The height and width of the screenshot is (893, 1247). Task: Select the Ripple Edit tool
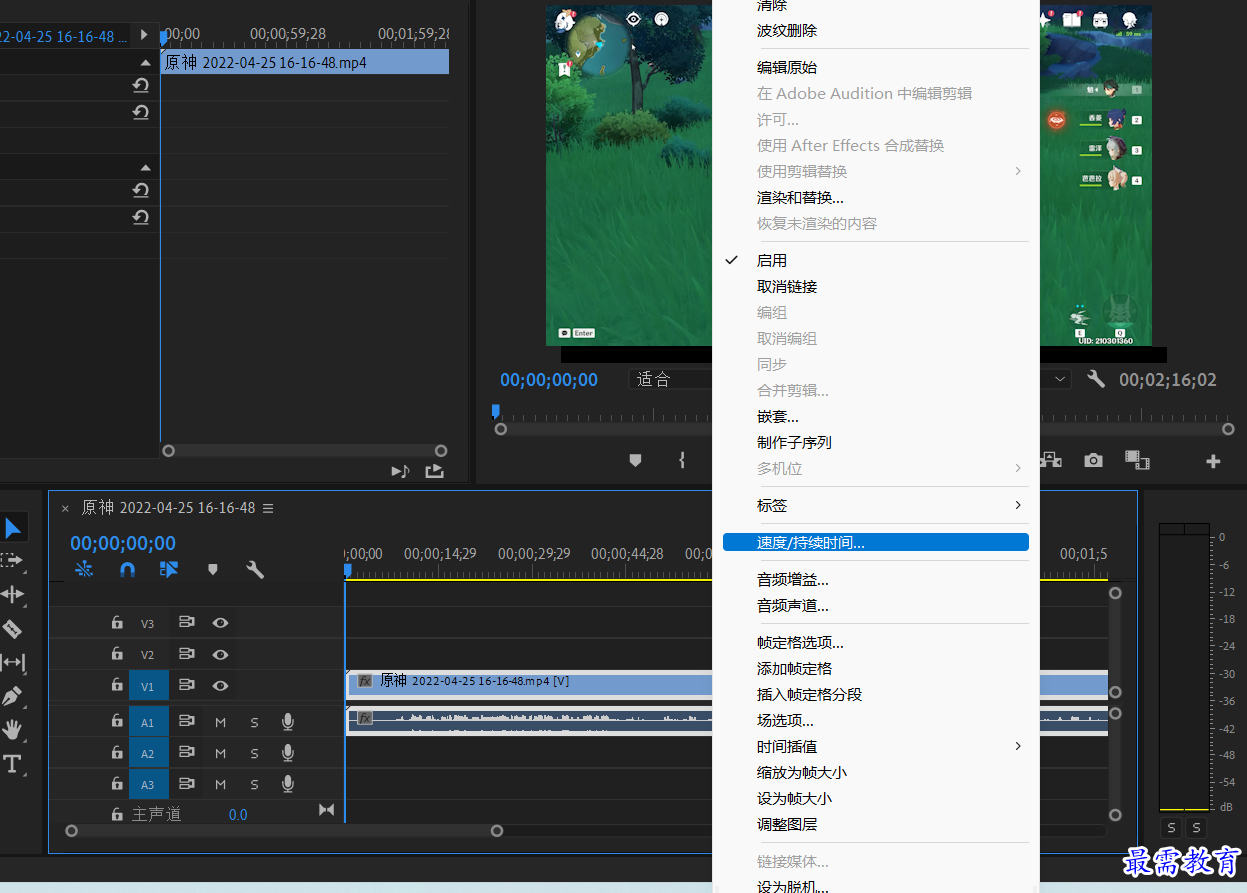pyautogui.click(x=12, y=595)
